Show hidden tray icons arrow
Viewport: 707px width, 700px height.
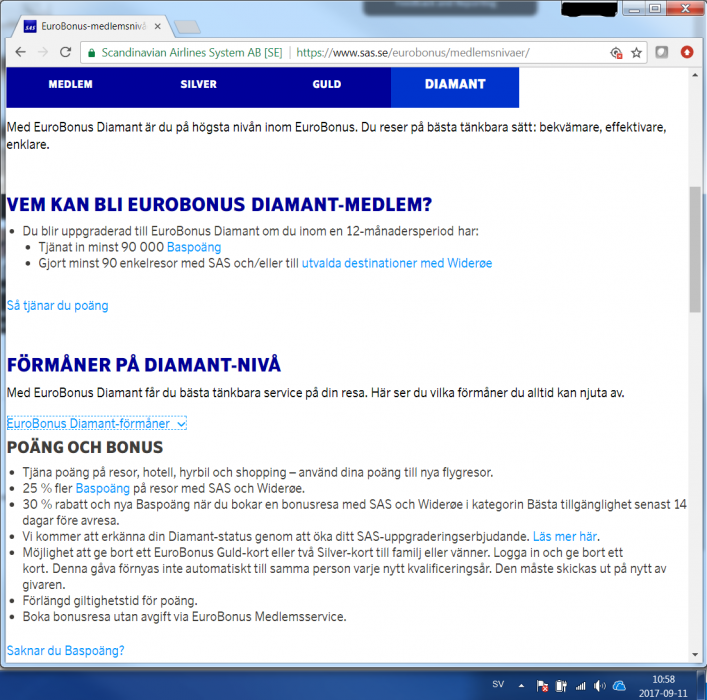click(x=523, y=686)
